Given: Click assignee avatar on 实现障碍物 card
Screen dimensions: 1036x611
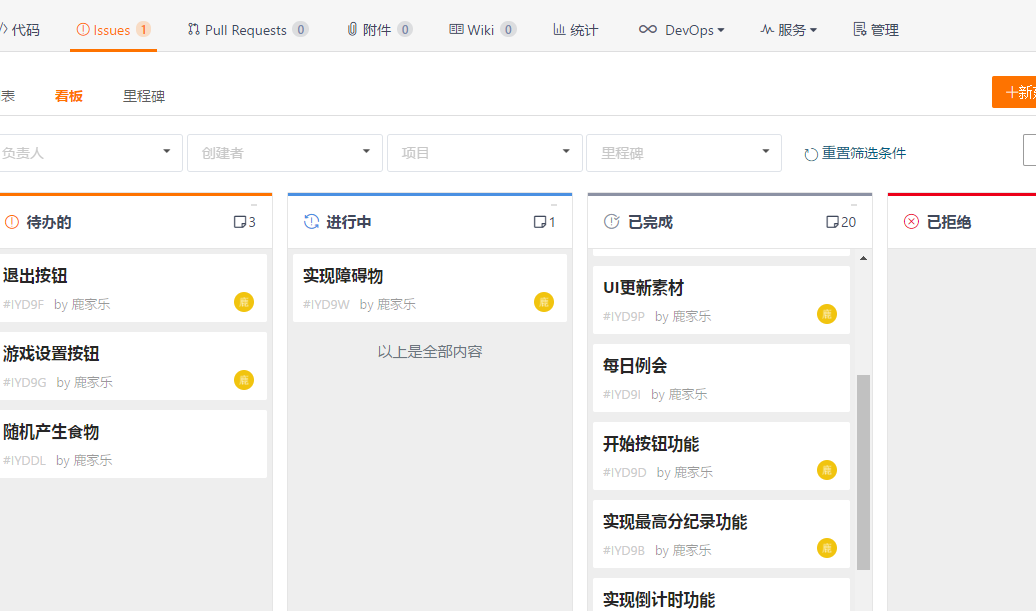Looking at the screenshot, I should [544, 303].
